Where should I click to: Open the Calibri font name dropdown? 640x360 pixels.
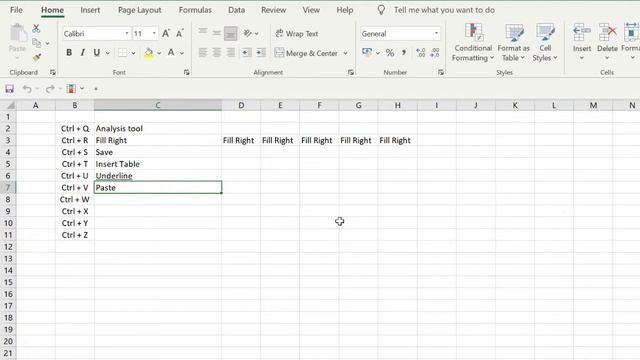(127, 33)
